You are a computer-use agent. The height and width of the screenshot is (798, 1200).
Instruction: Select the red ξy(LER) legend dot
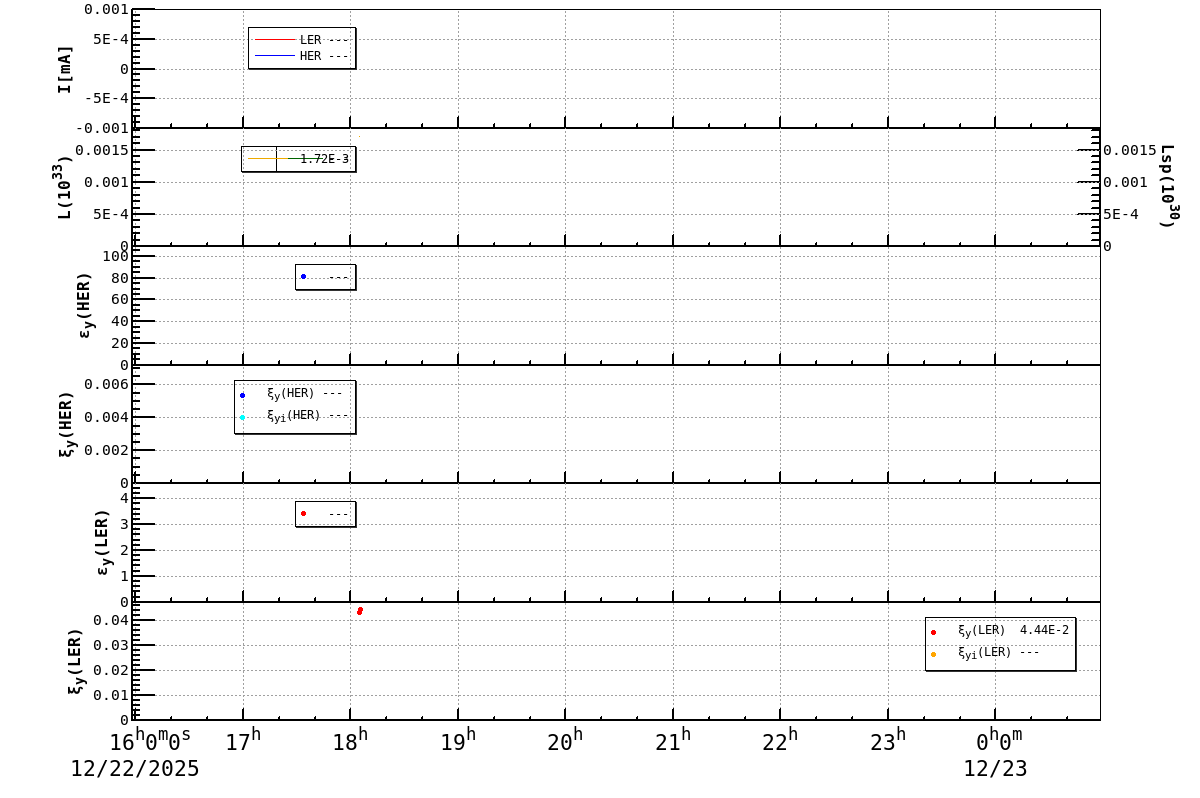(x=933, y=632)
